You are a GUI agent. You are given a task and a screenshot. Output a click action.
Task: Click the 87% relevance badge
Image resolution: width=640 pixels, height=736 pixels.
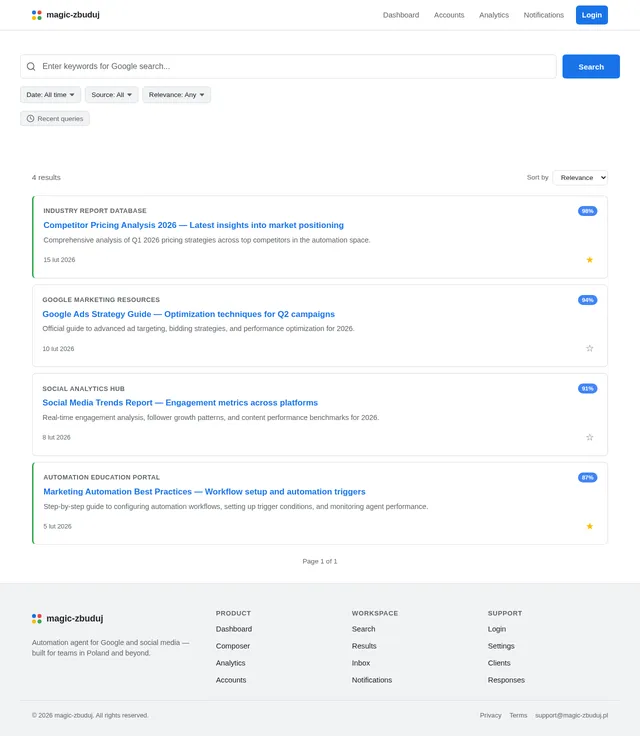point(587,477)
